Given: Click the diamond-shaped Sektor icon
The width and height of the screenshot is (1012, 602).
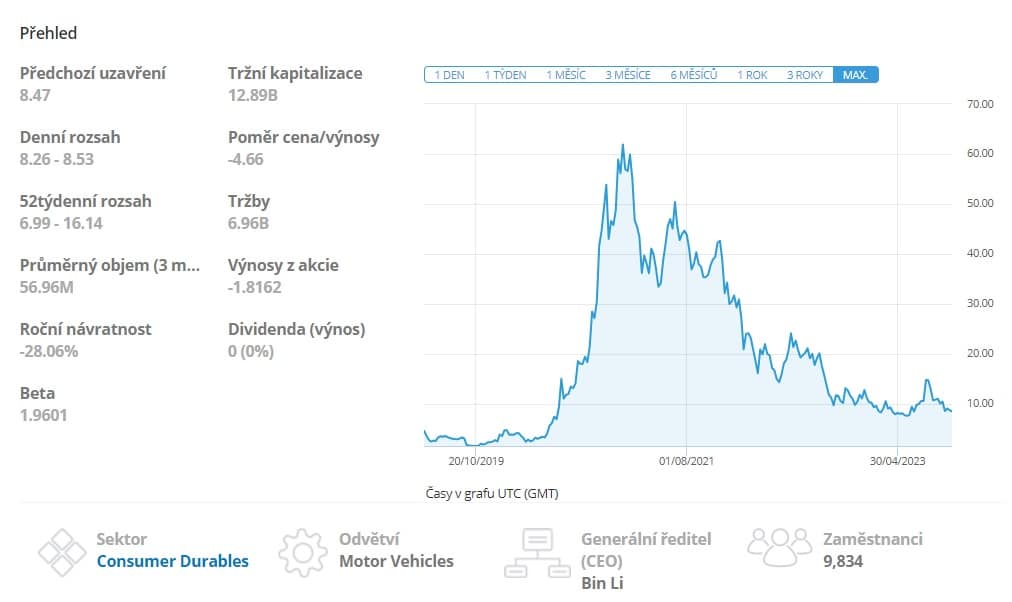Looking at the screenshot, I should click(62, 551).
